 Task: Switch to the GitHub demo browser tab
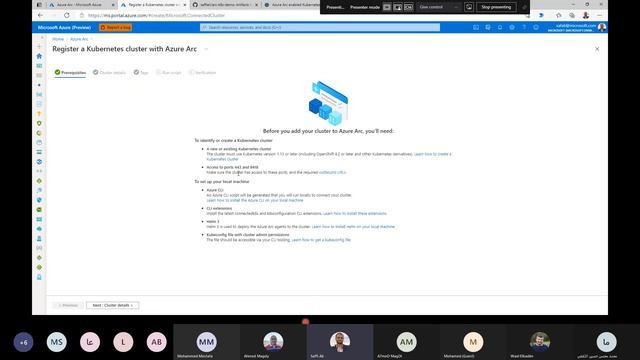pyautogui.click(x=225, y=5)
